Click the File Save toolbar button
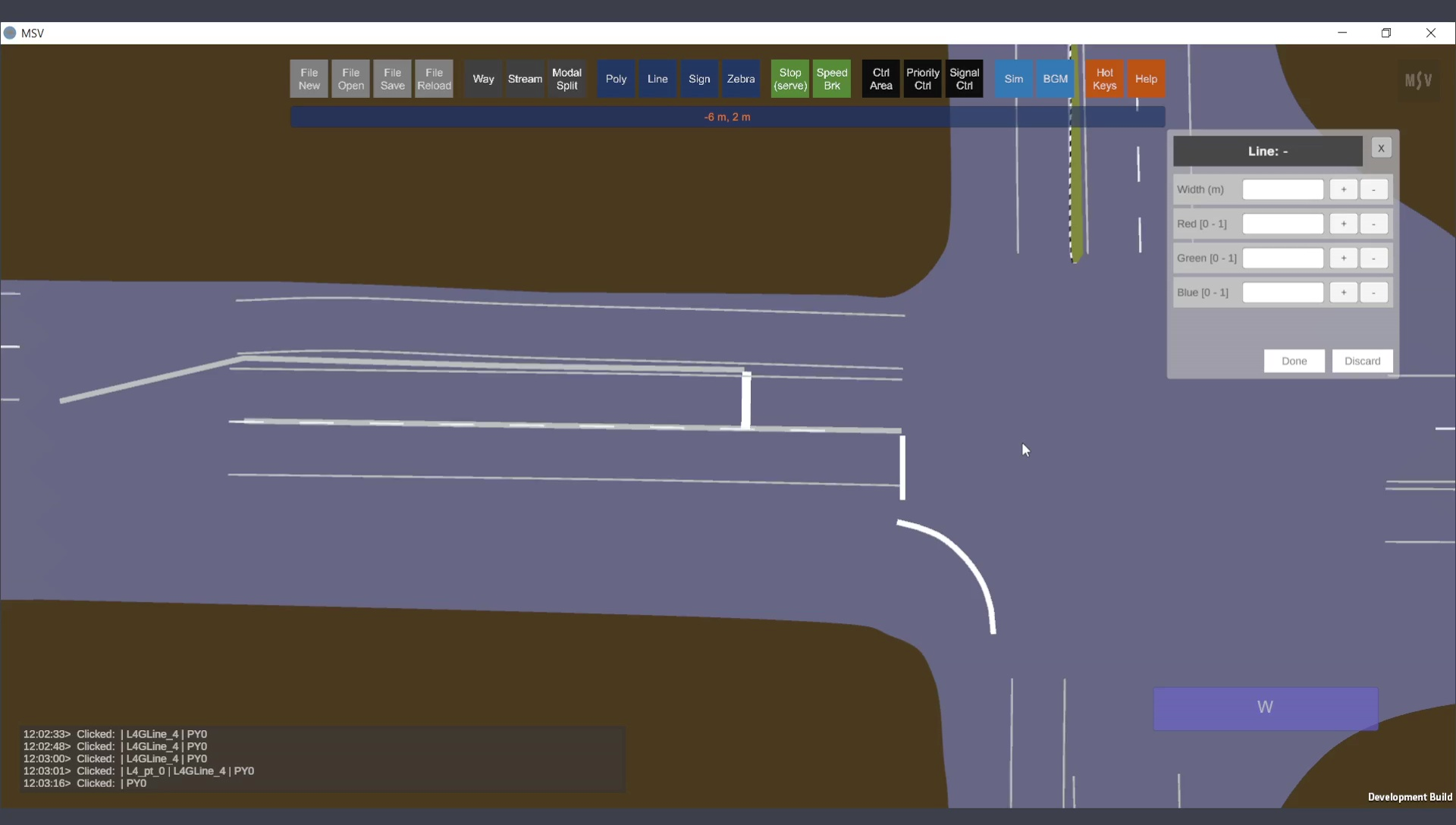1456x825 pixels. point(392,79)
